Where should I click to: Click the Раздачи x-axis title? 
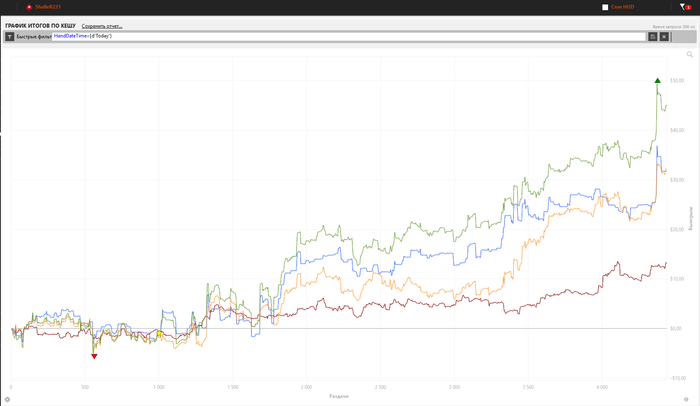[x=339, y=396]
